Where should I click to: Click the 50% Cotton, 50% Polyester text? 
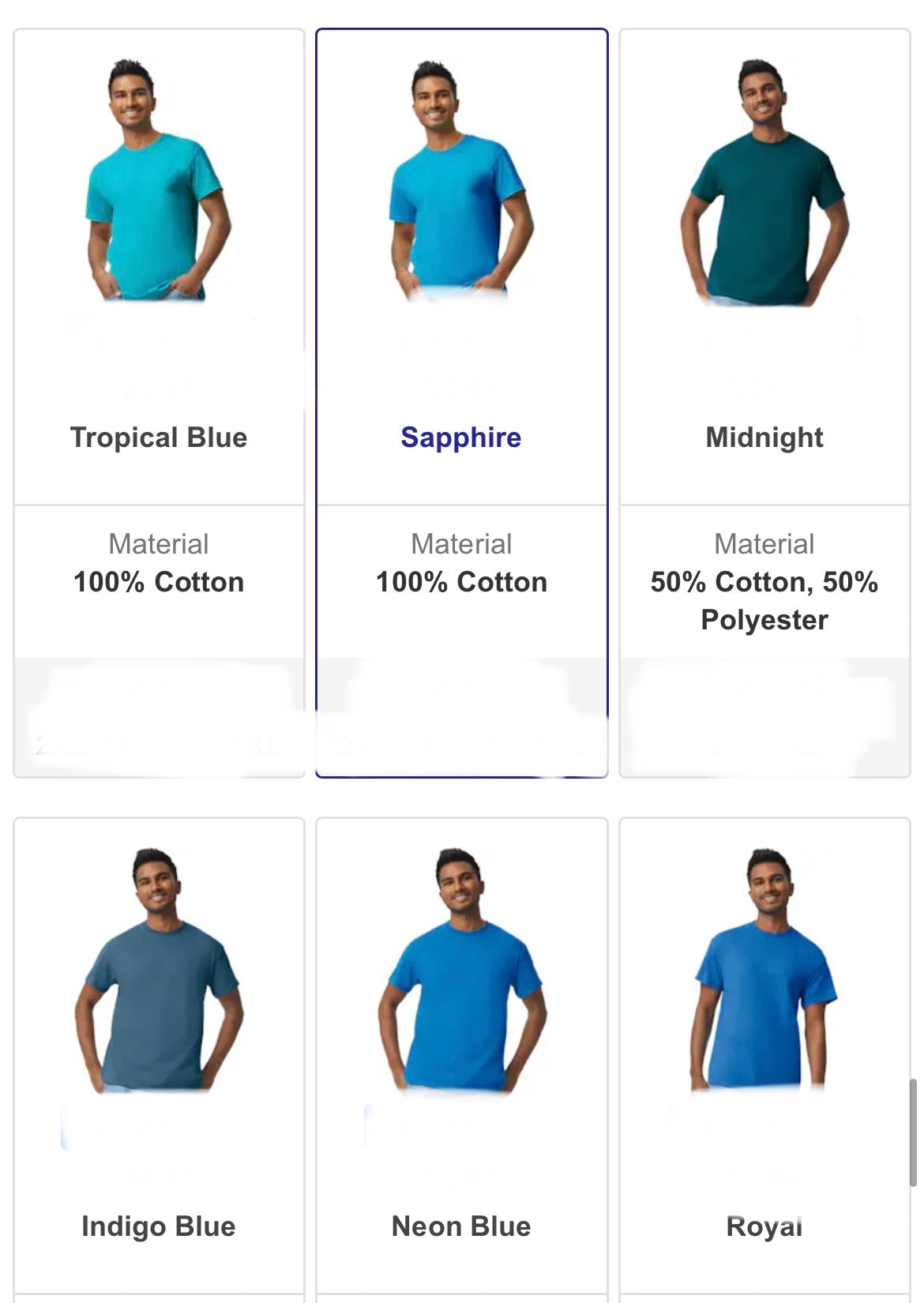click(x=764, y=601)
